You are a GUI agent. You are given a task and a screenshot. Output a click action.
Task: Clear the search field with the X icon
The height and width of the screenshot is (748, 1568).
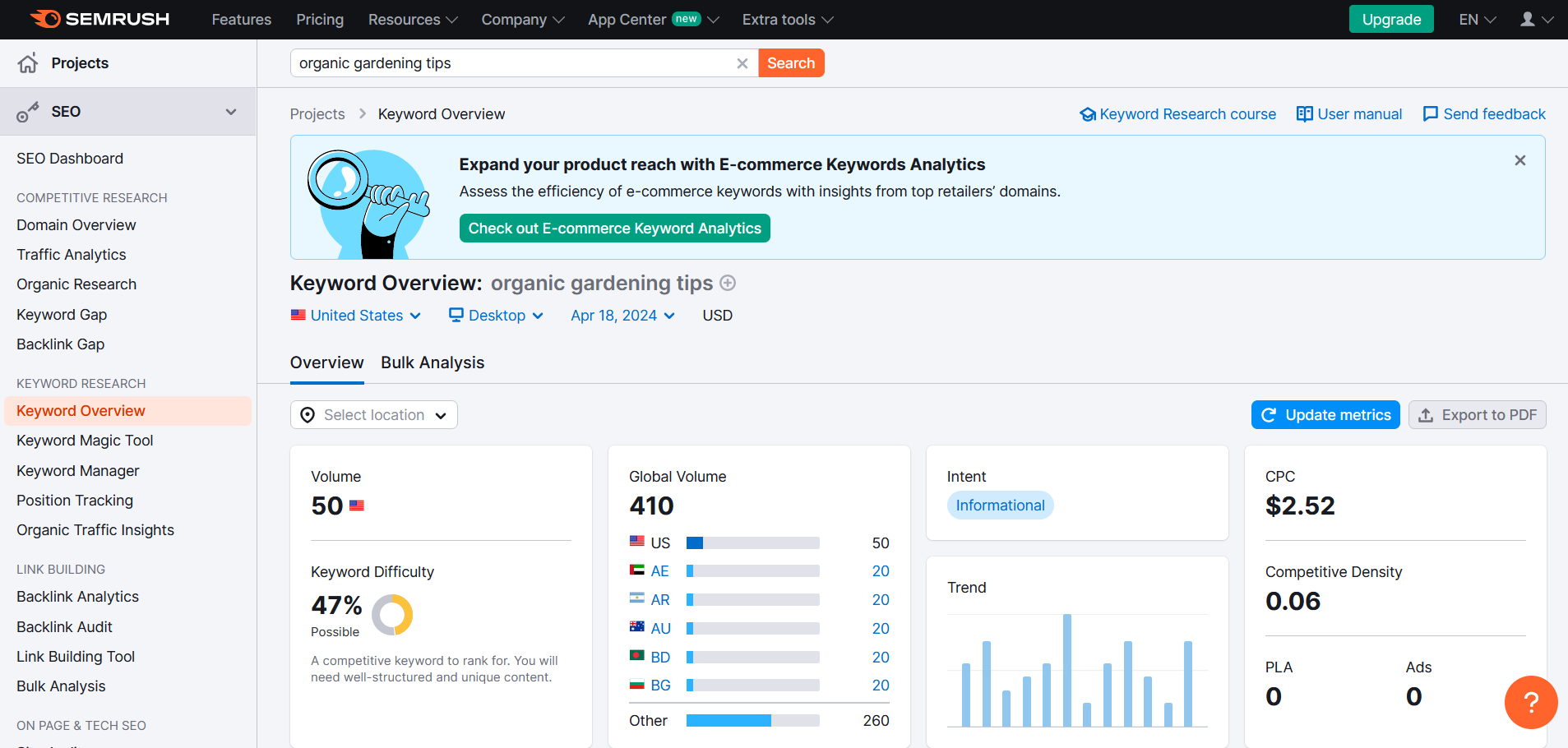(742, 63)
